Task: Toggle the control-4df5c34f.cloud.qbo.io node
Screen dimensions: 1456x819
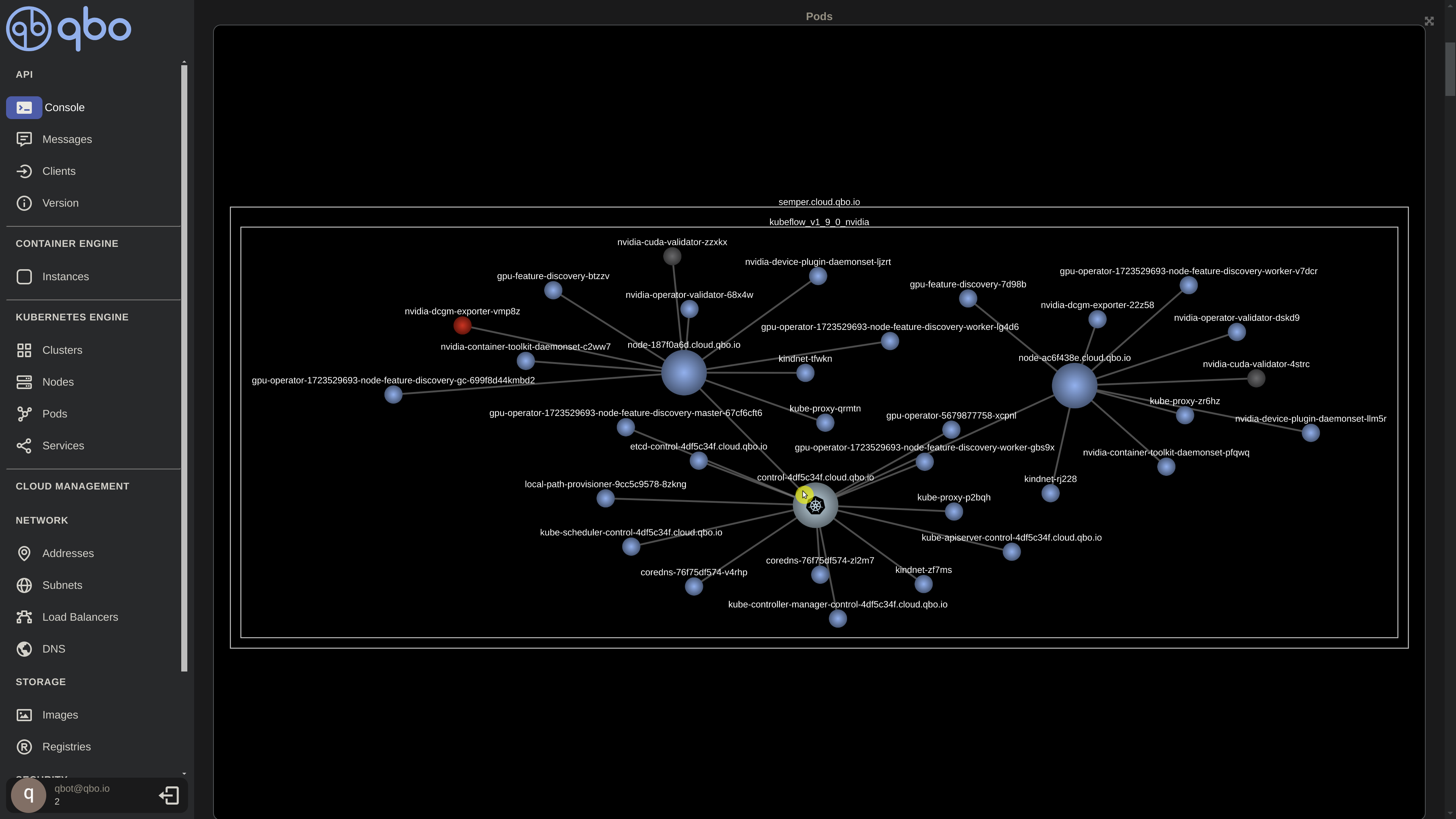Action: point(815,505)
